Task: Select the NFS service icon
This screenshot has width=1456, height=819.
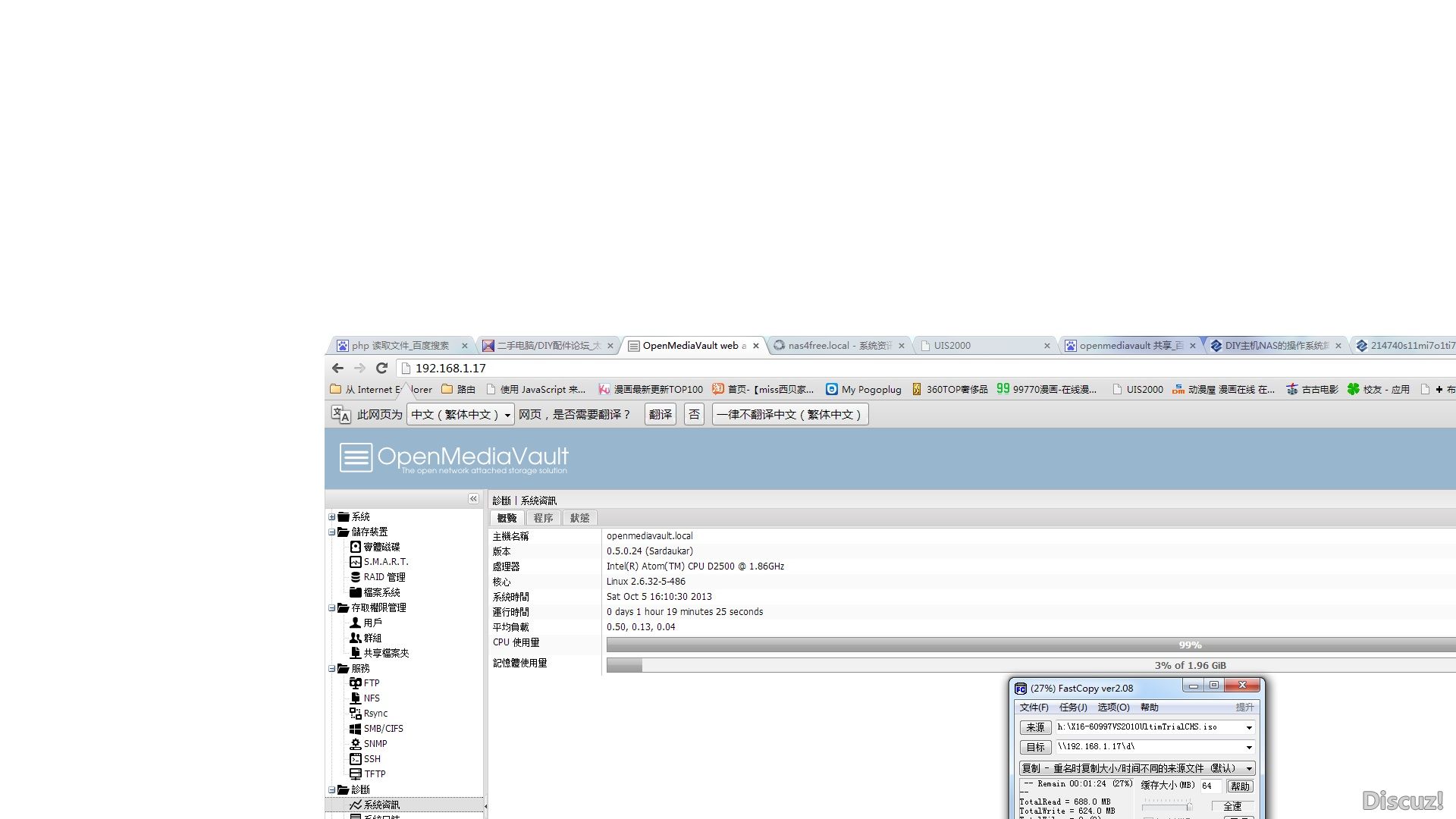Action: 355,698
